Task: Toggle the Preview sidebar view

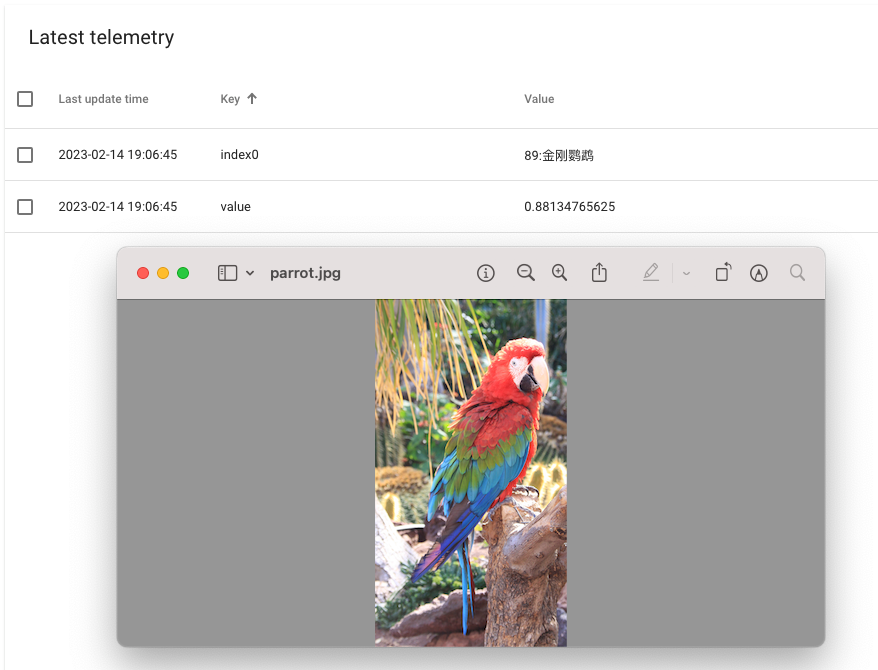Action: tap(227, 273)
